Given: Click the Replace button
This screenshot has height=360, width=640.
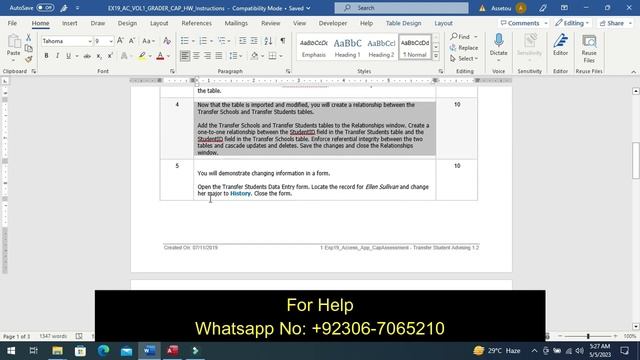Looking at the screenshot, I should (x=464, y=48).
